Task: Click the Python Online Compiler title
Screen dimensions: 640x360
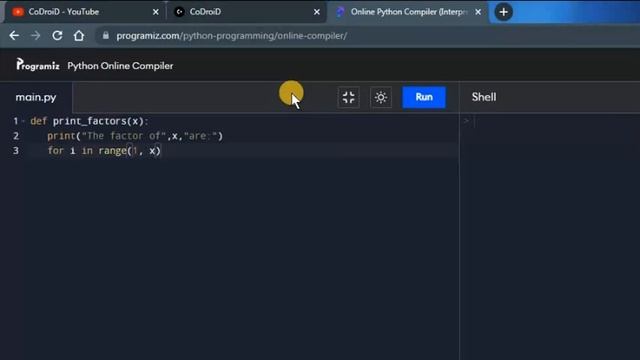Action: tap(120, 66)
